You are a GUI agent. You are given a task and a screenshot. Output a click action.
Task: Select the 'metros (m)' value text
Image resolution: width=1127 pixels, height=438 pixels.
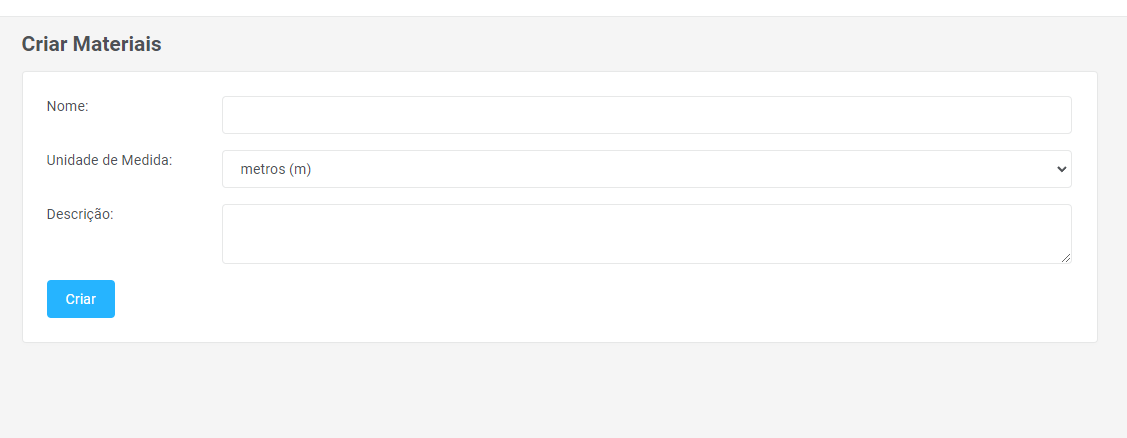[276, 170]
